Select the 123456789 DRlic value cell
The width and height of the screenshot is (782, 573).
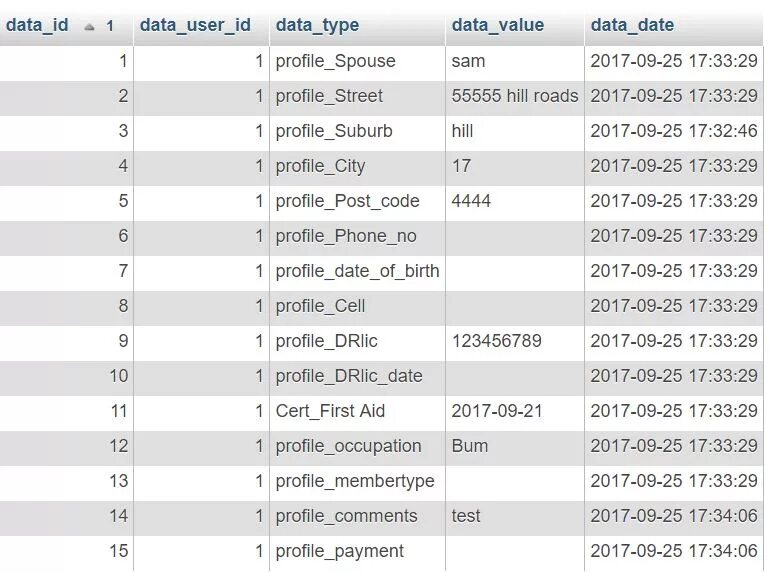[515, 341]
